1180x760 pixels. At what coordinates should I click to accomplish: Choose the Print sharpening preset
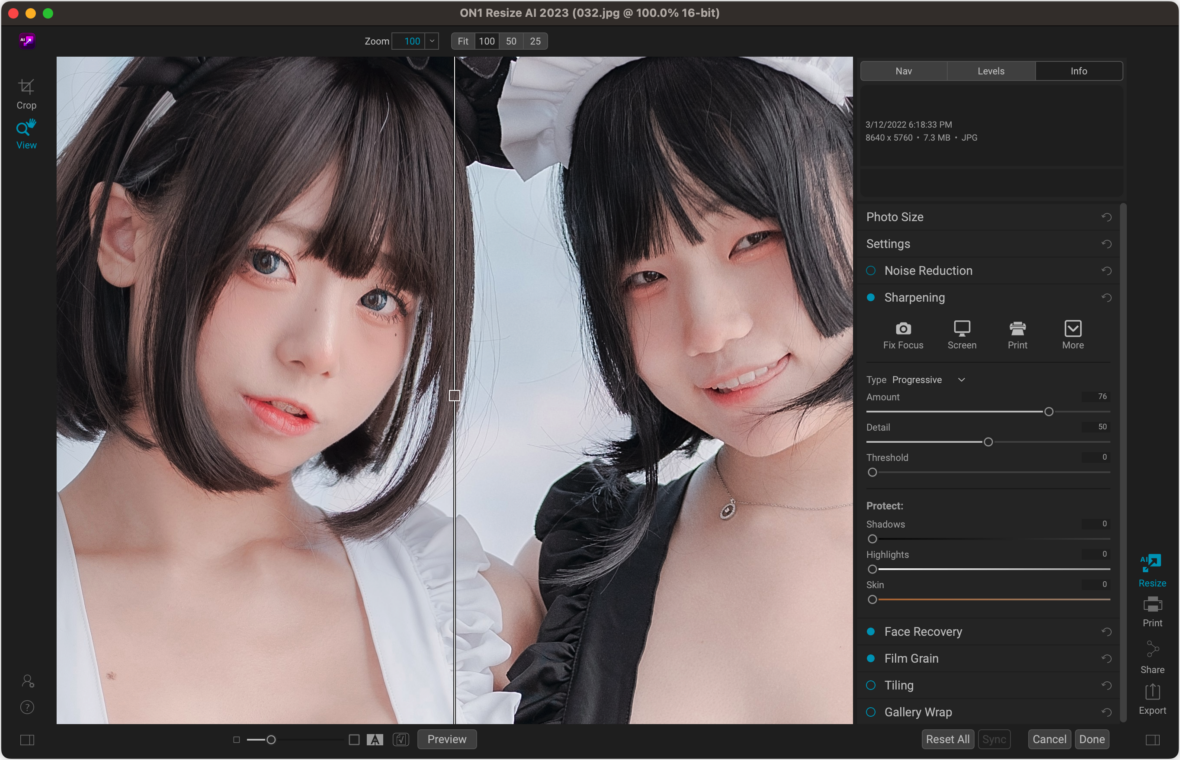[x=1017, y=336]
